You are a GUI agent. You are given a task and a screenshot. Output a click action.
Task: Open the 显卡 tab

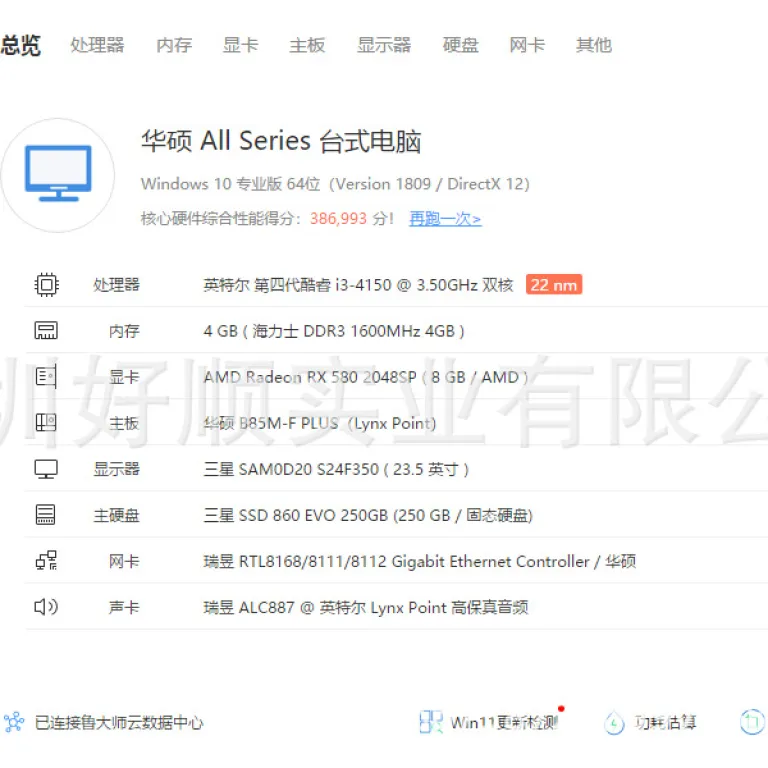click(x=240, y=45)
